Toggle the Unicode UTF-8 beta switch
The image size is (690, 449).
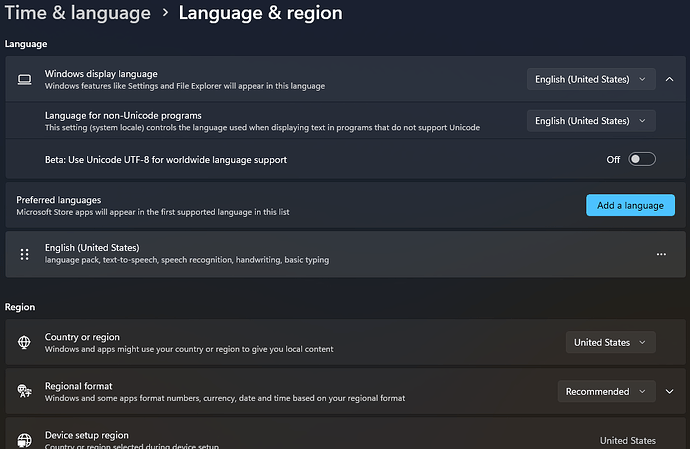tap(642, 159)
